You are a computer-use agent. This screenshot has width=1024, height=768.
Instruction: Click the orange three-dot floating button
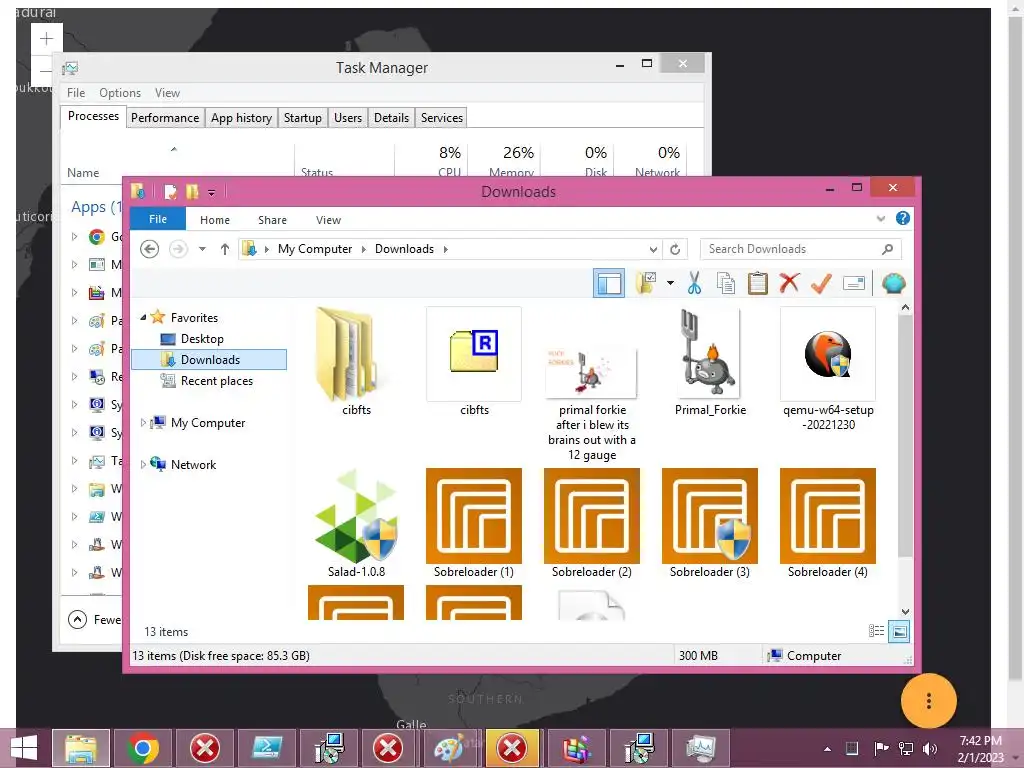pos(929,701)
